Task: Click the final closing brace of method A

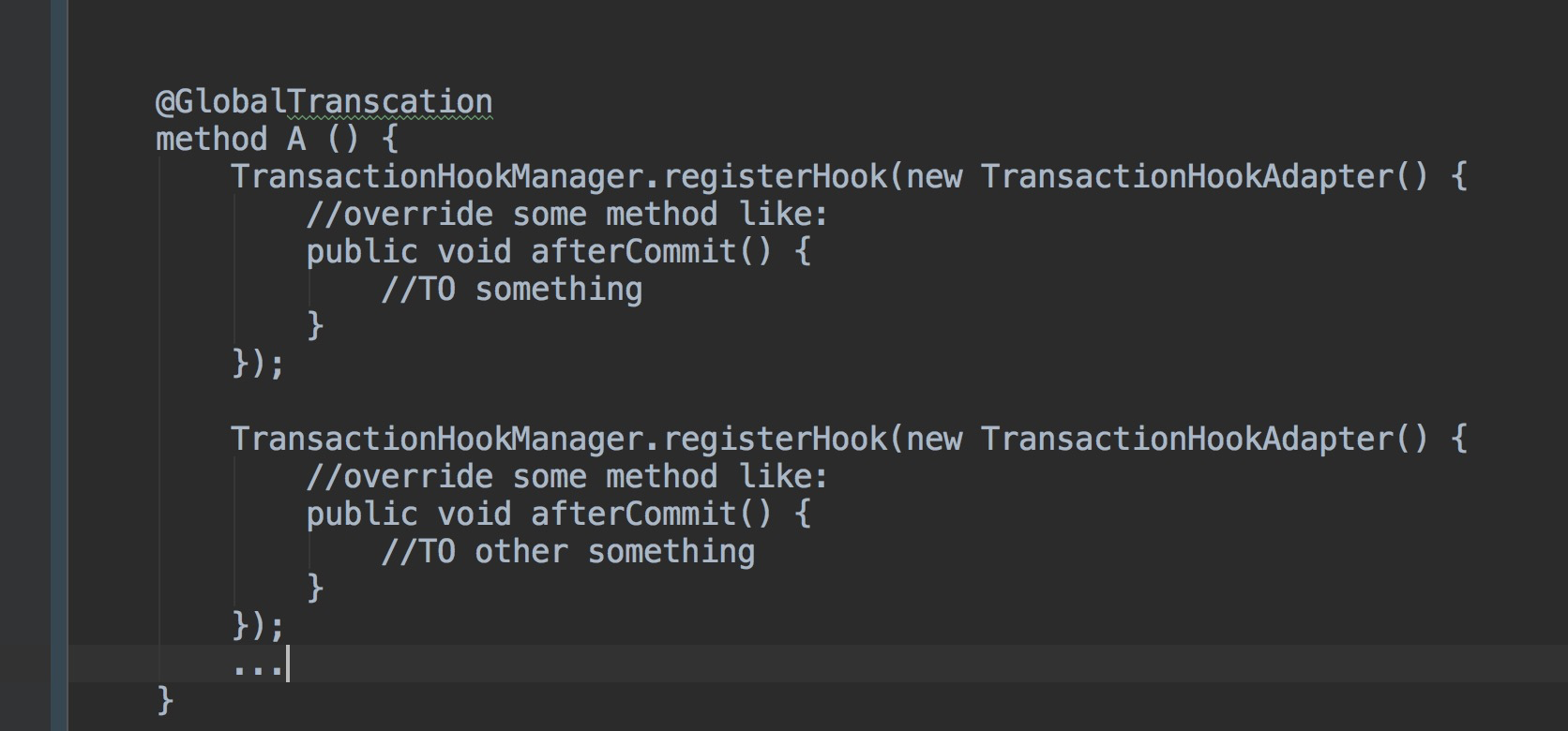Action: coord(165,700)
